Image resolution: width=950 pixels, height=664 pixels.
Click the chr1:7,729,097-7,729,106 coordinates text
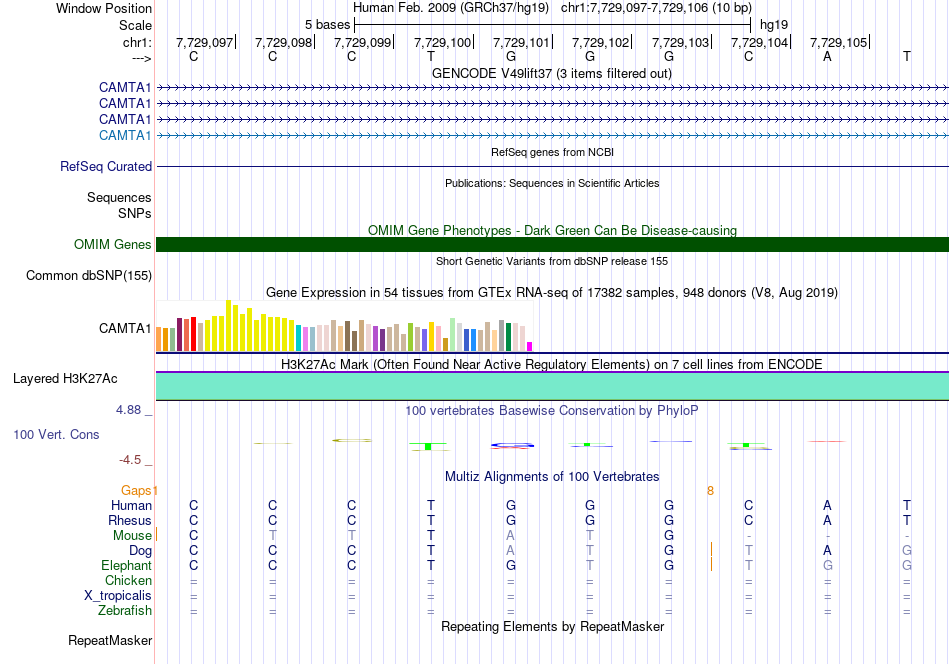656,8
